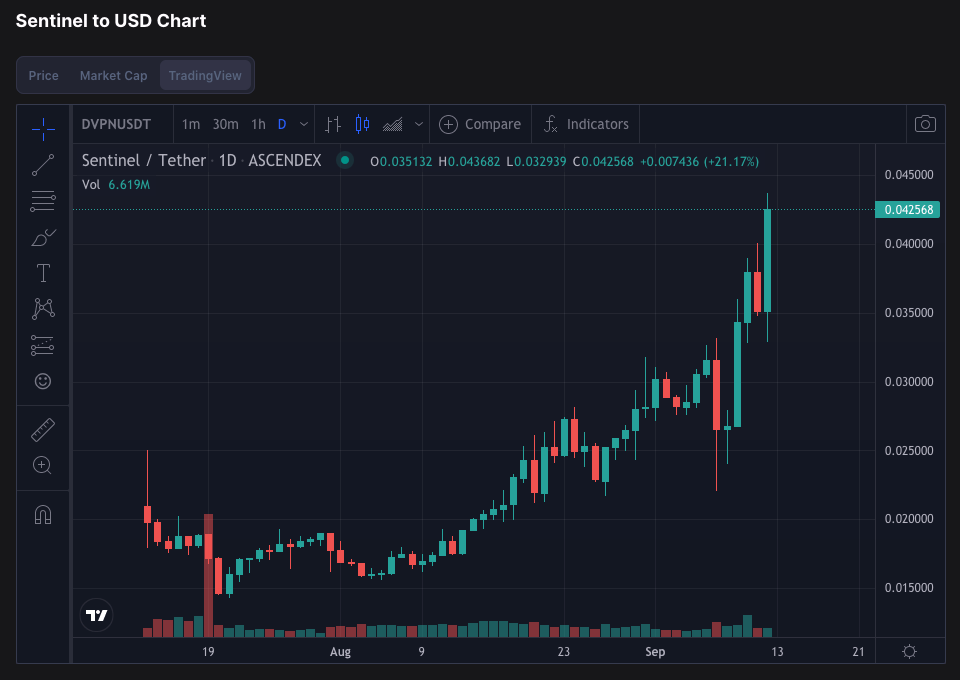The height and width of the screenshot is (680, 960).
Task: Click the DVPNUSDT symbol search
Action: 116,124
